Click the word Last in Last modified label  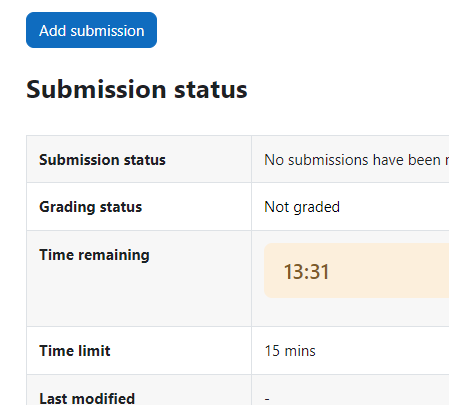(53, 398)
